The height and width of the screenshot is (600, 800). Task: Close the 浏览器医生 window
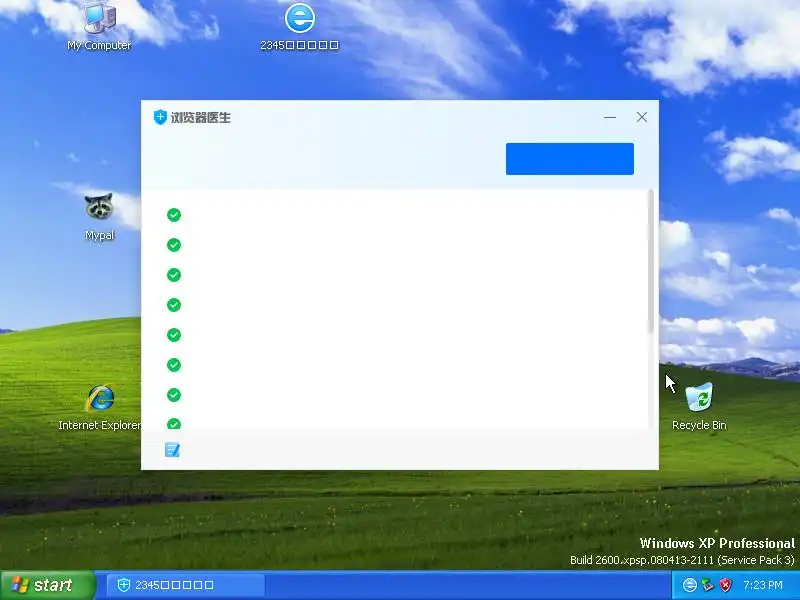642,117
